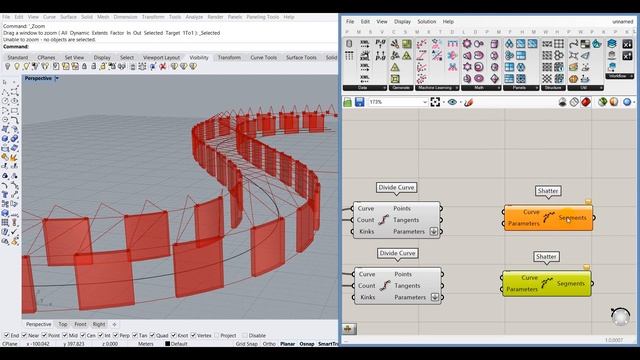The image size is (640, 360).
Task: Click the compass navigation widget on Grasshopper canvas
Action: [620, 317]
